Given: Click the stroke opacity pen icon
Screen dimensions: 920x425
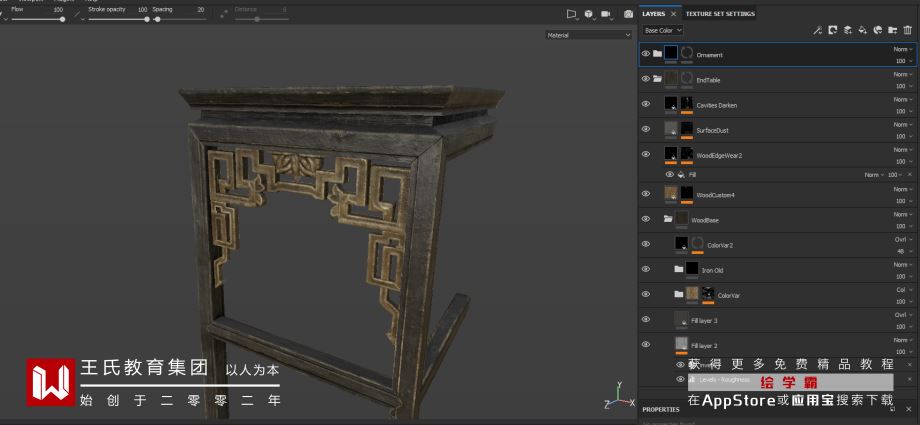Looking at the screenshot, I should (x=78, y=14).
